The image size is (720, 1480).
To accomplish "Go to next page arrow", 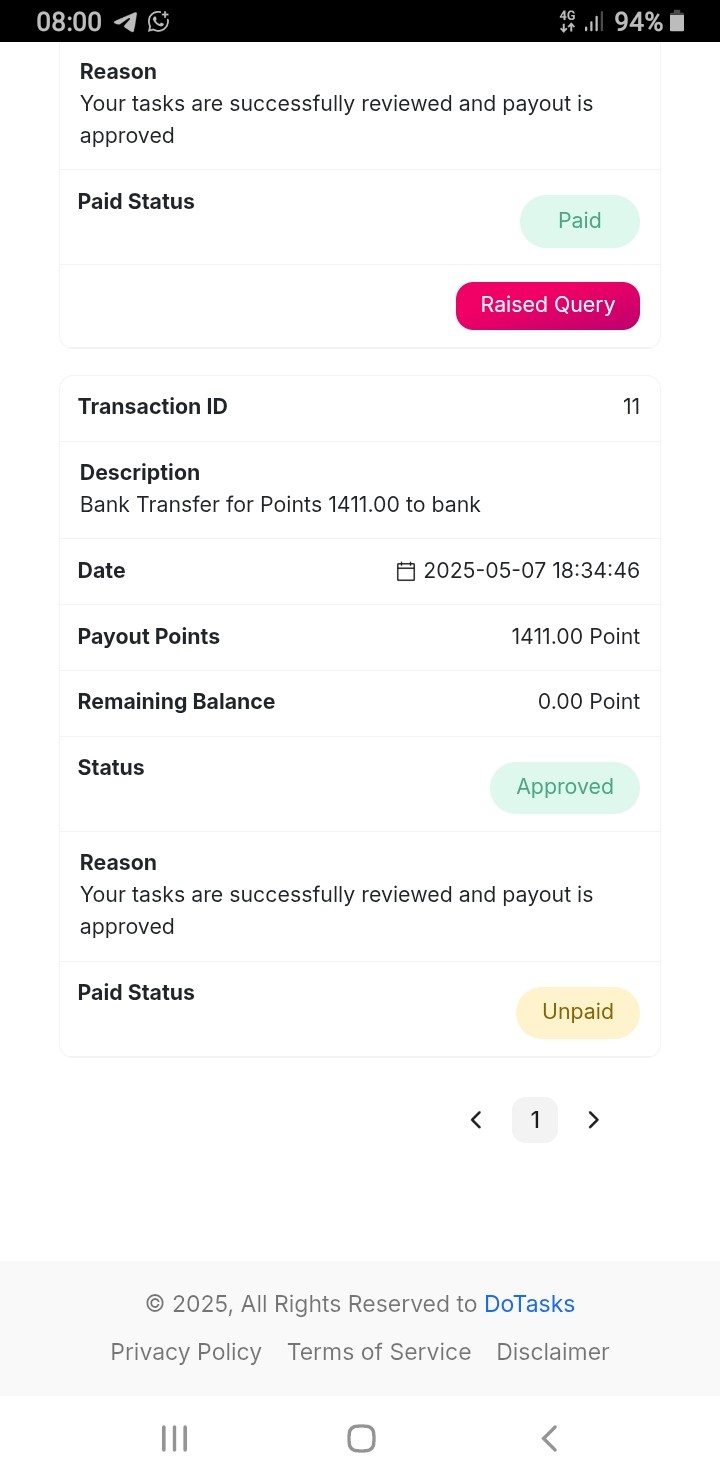I will pos(593,1120).
